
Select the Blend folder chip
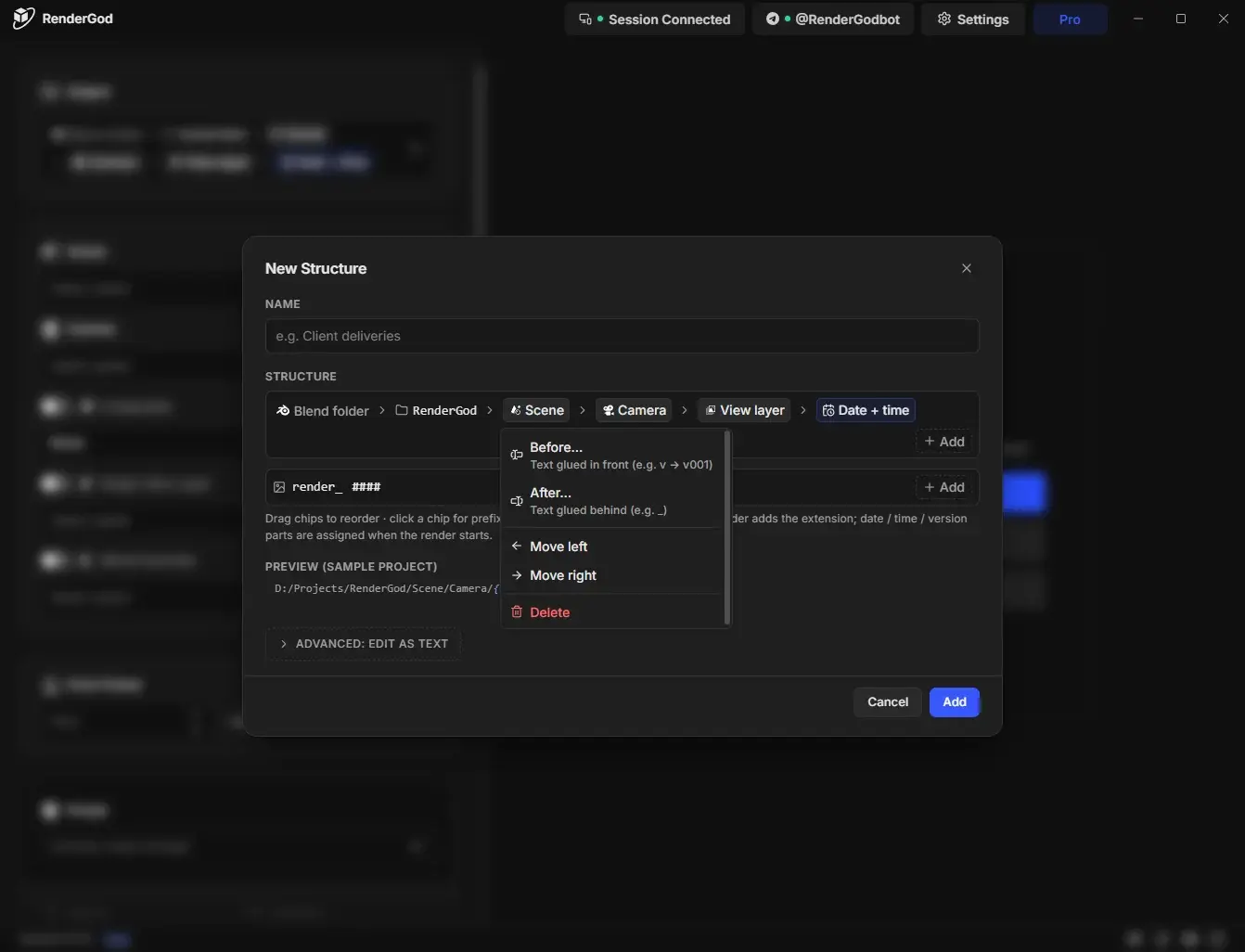pos(322,410)
